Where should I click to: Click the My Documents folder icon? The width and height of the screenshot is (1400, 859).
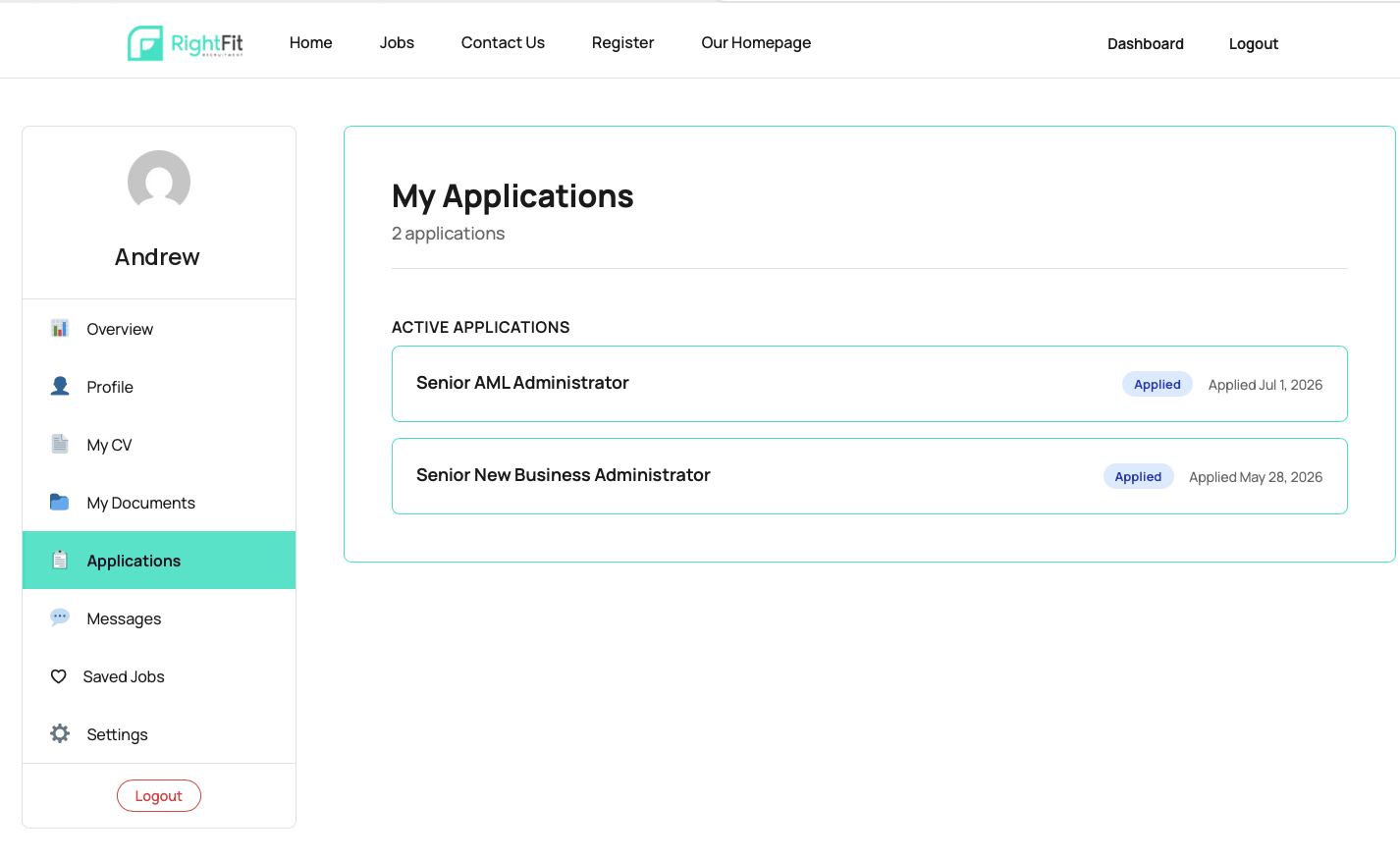tap(60, 502)
